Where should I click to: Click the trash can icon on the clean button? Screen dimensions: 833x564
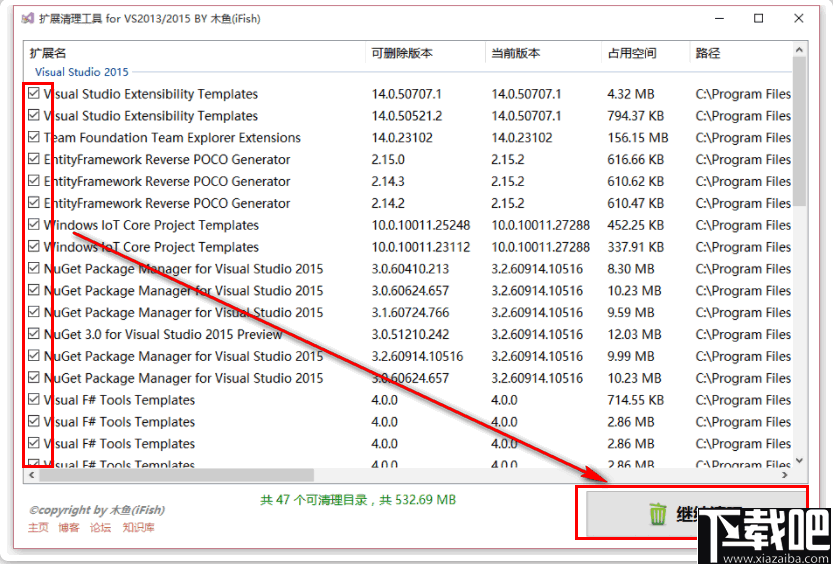point(657,515)
